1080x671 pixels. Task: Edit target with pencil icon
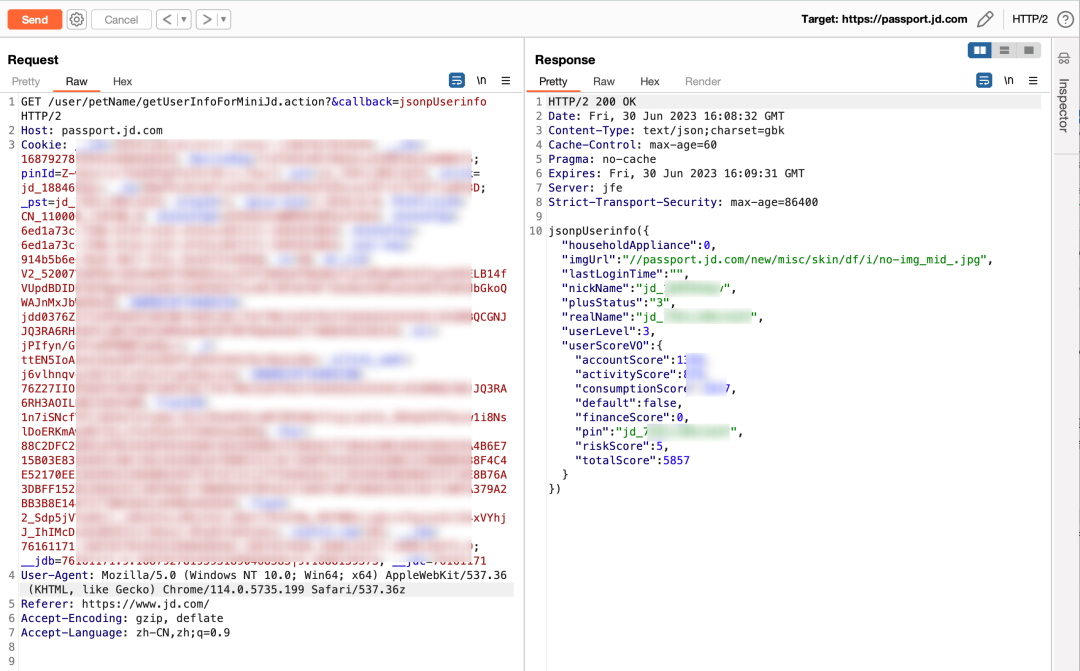point(985,19)
